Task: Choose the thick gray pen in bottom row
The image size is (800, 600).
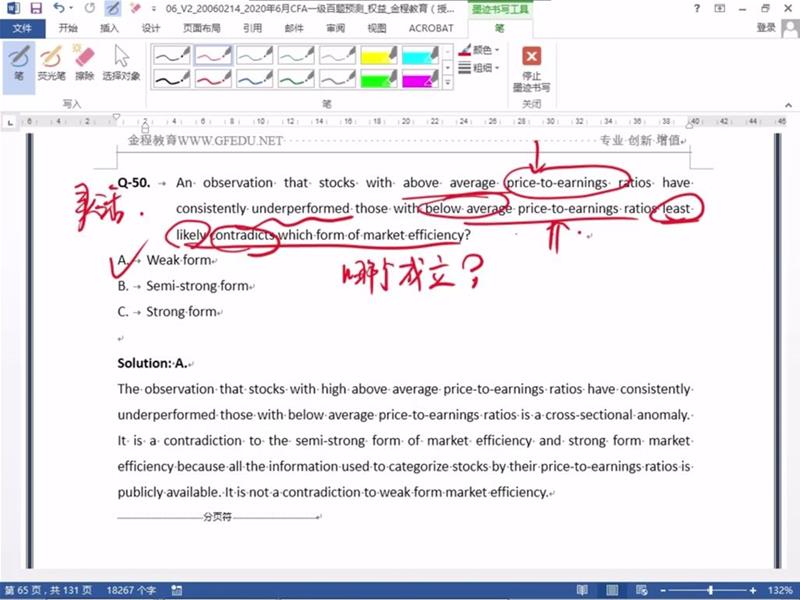Action: click(337, 79)
